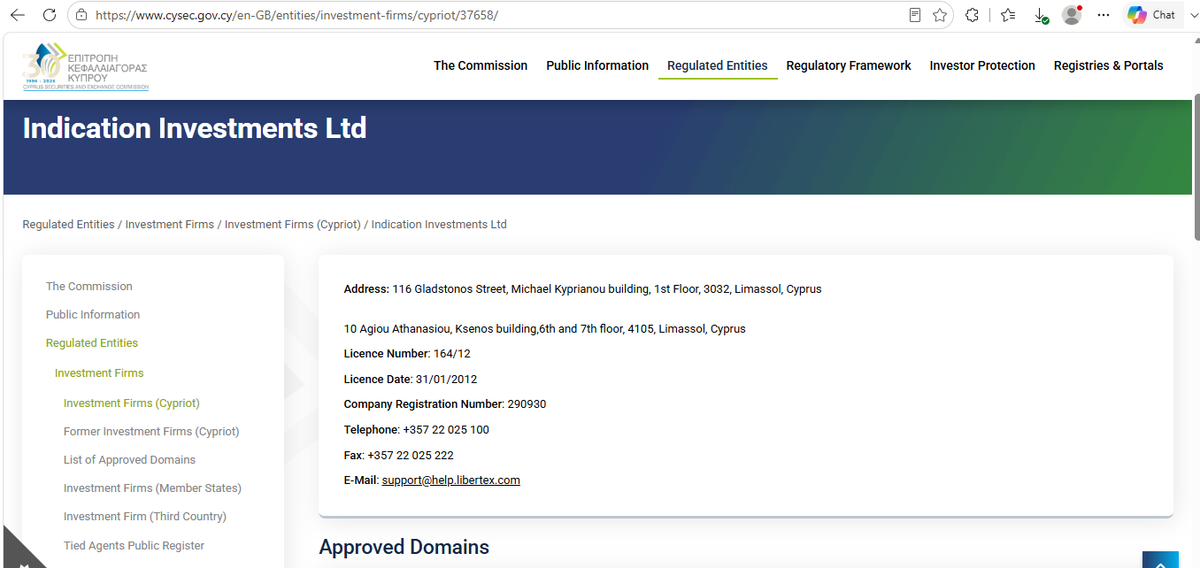Screen dimensions: 1200x568
Task: Go back with the browser back arrow
Action: [x=17, y=15]
